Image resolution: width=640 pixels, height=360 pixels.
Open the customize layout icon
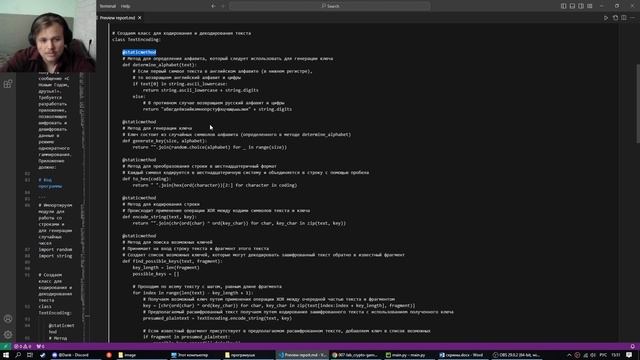(x=590, y=6)
